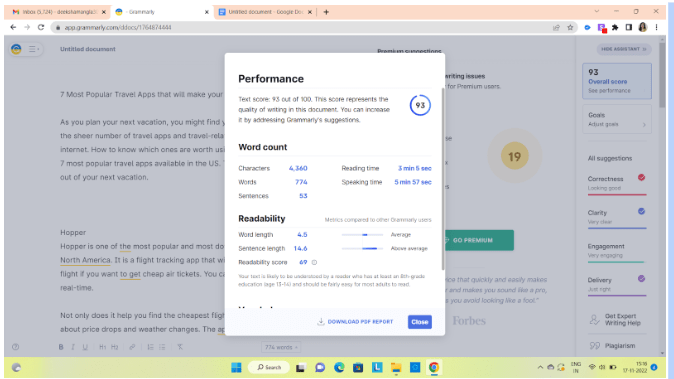The image size is (674, 379).
Task: Click the Underline formatting icon
Action: 85,347
